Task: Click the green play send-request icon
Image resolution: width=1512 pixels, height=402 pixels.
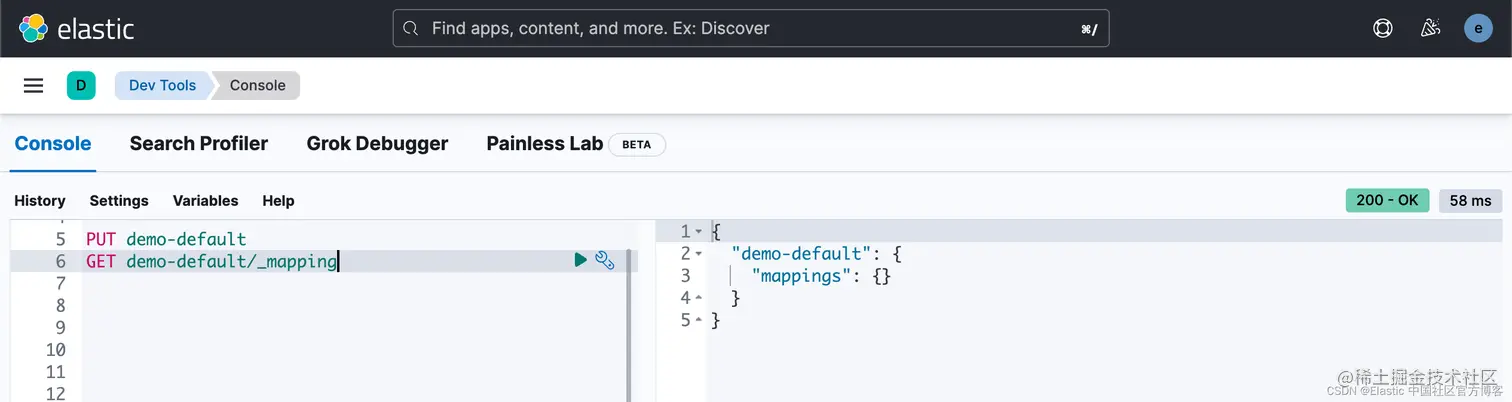Action: (580, 260)
